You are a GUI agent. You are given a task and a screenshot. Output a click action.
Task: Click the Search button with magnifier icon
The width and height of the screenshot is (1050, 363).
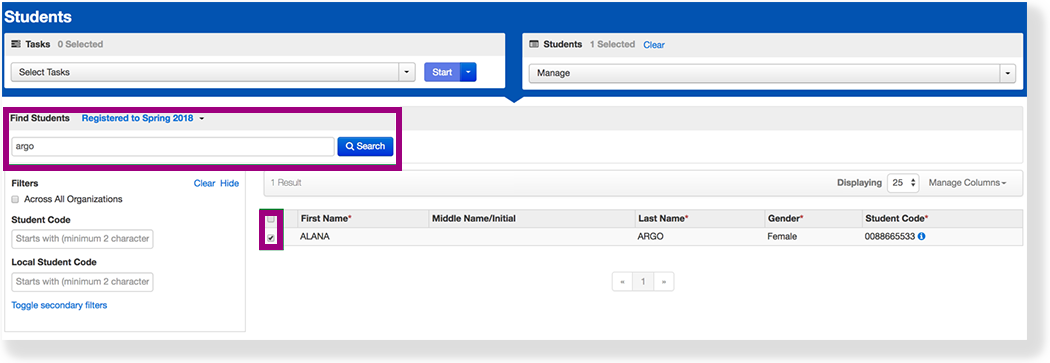pyautogui.click(x=365, y=147)
